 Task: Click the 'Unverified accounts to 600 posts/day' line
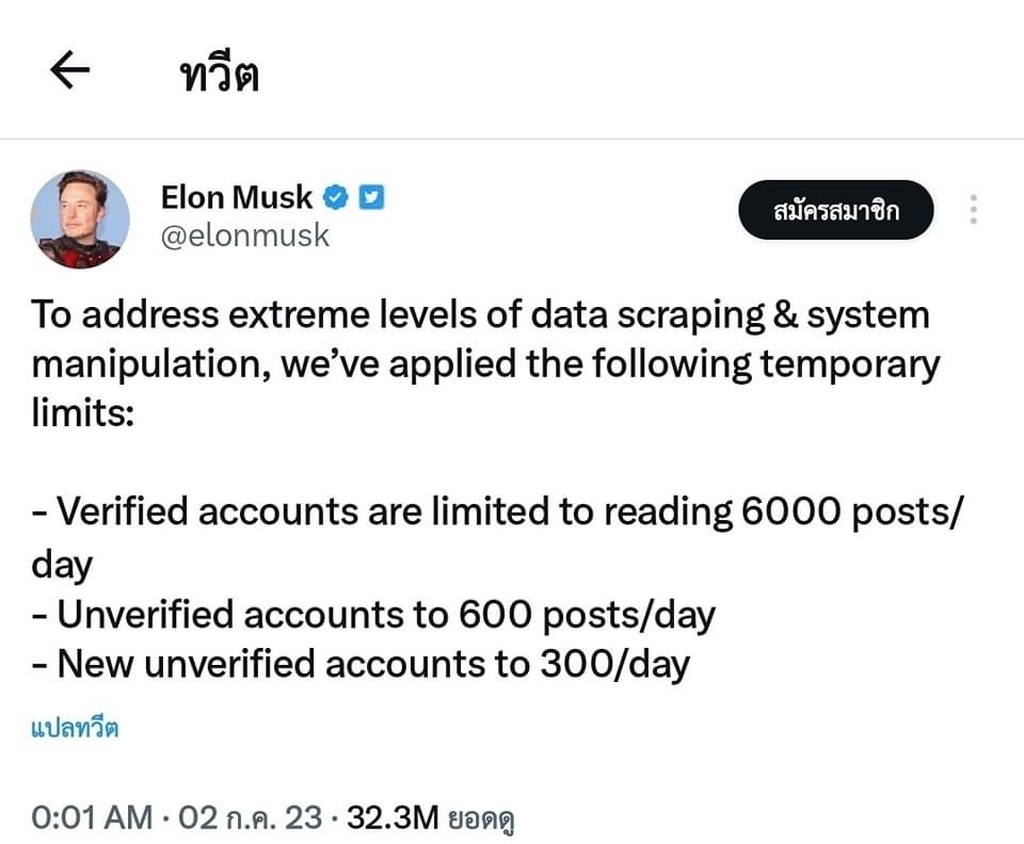click(374, 615)
